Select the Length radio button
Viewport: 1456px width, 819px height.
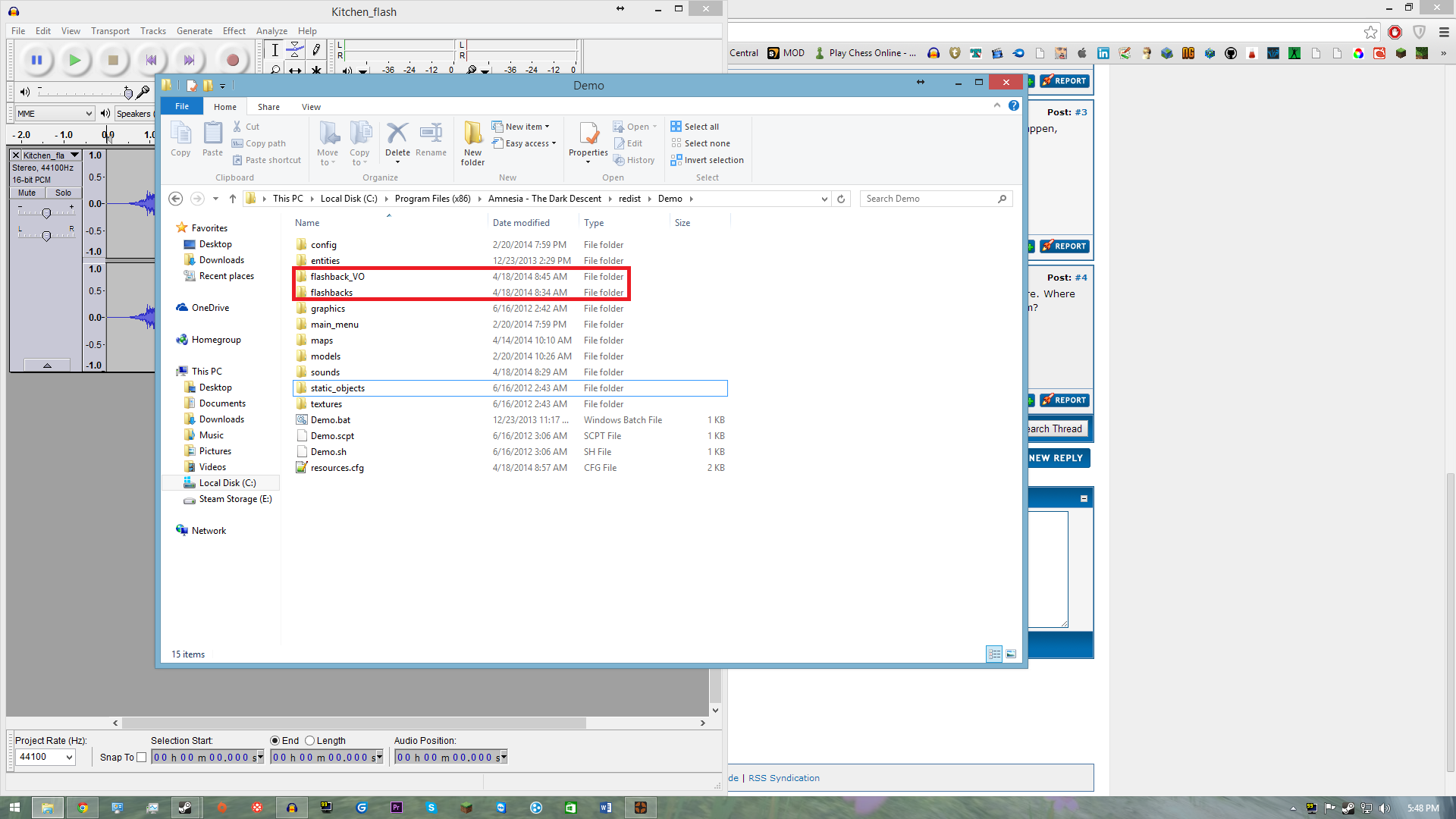point(309,740)
